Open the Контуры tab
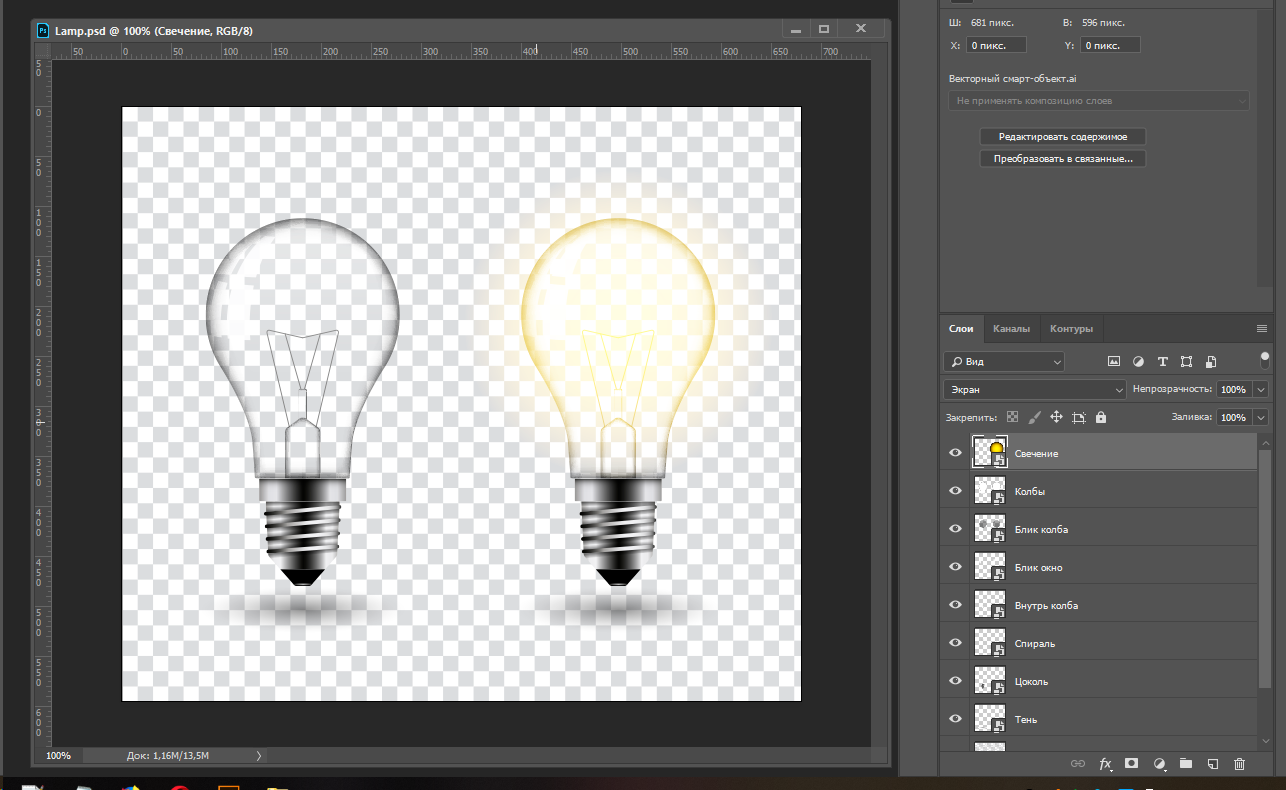Screen dimensions: 1286x790 tap(1071, 329)
